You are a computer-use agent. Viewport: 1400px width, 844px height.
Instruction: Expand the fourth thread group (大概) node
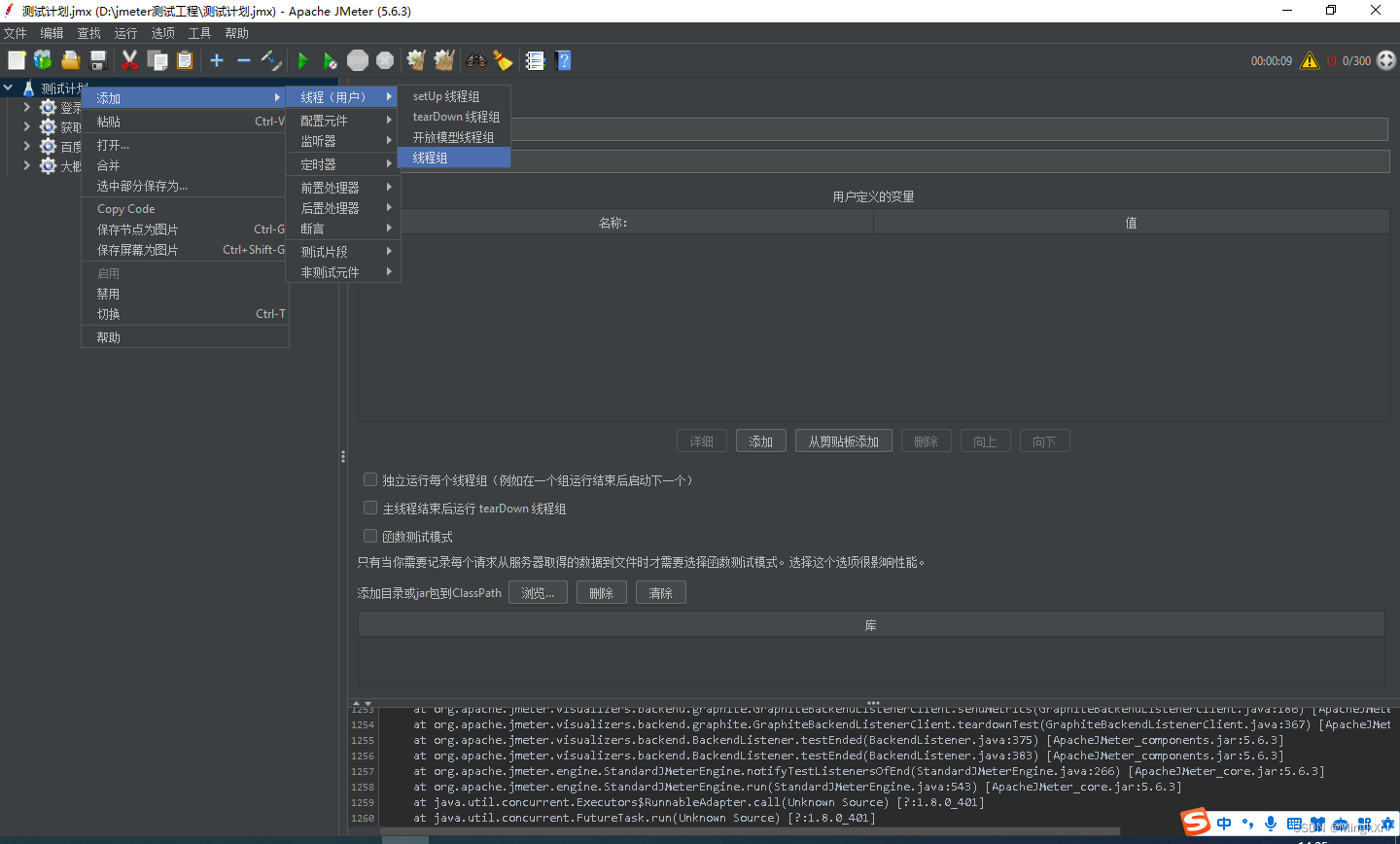[26, 165]
